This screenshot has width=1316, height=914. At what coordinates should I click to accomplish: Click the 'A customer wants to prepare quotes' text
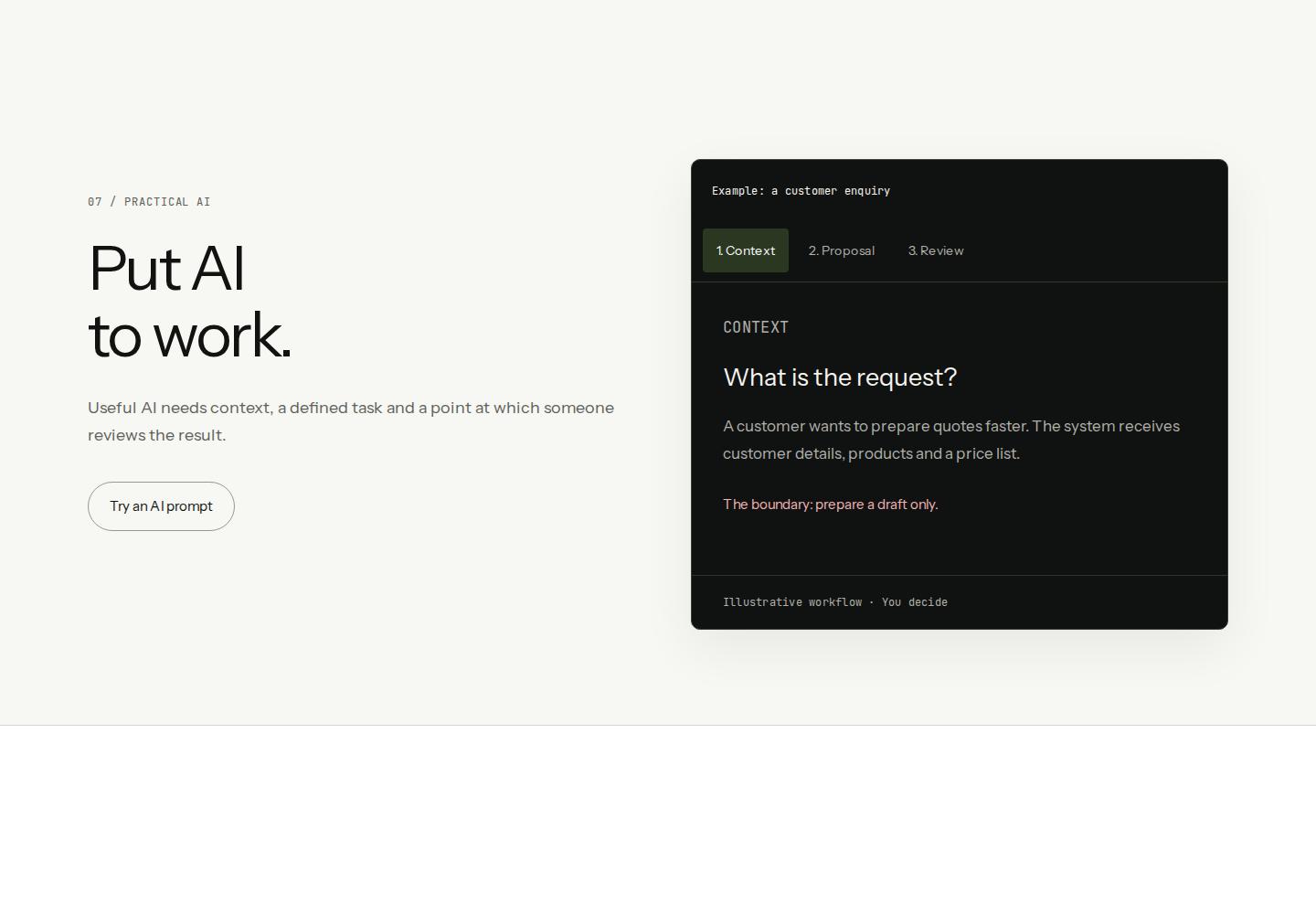(x=876, y=426)
